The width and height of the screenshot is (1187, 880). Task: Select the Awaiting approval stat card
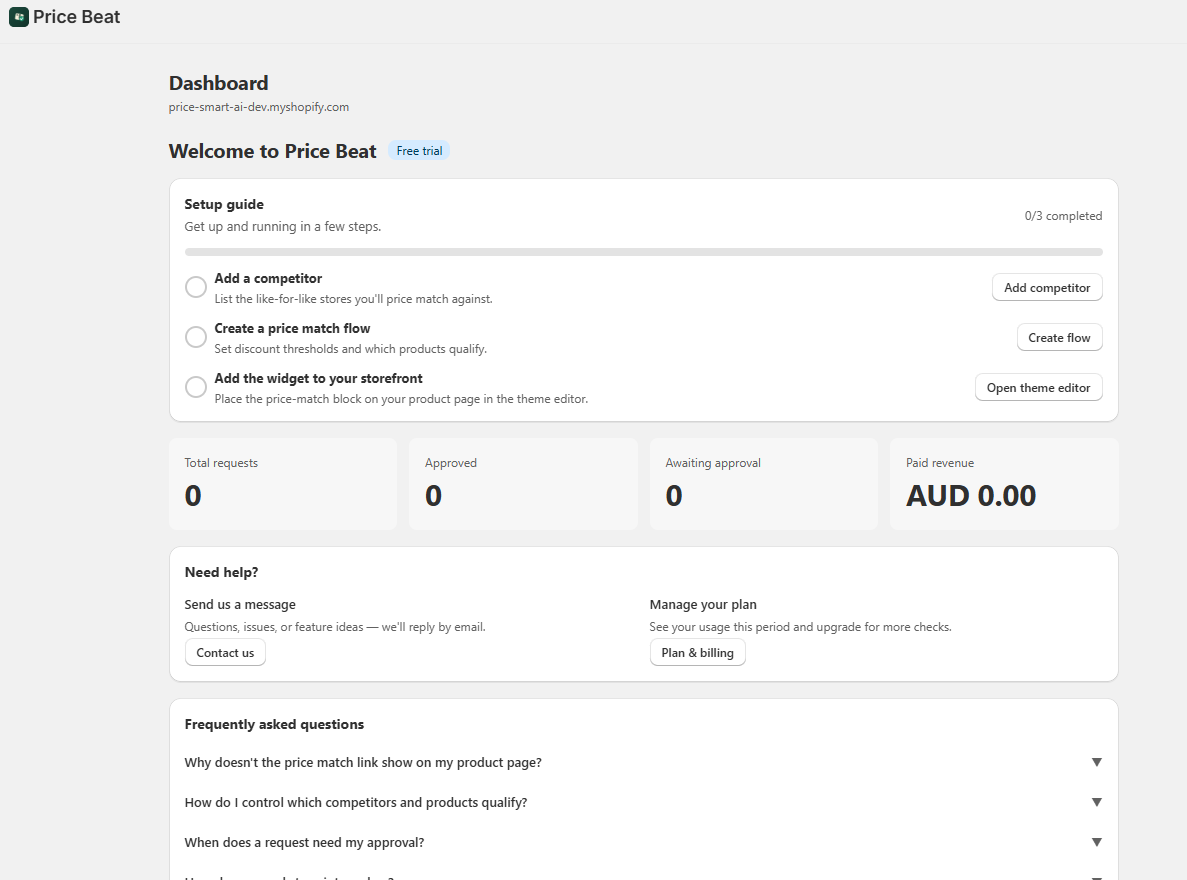[x=764, y=484]
